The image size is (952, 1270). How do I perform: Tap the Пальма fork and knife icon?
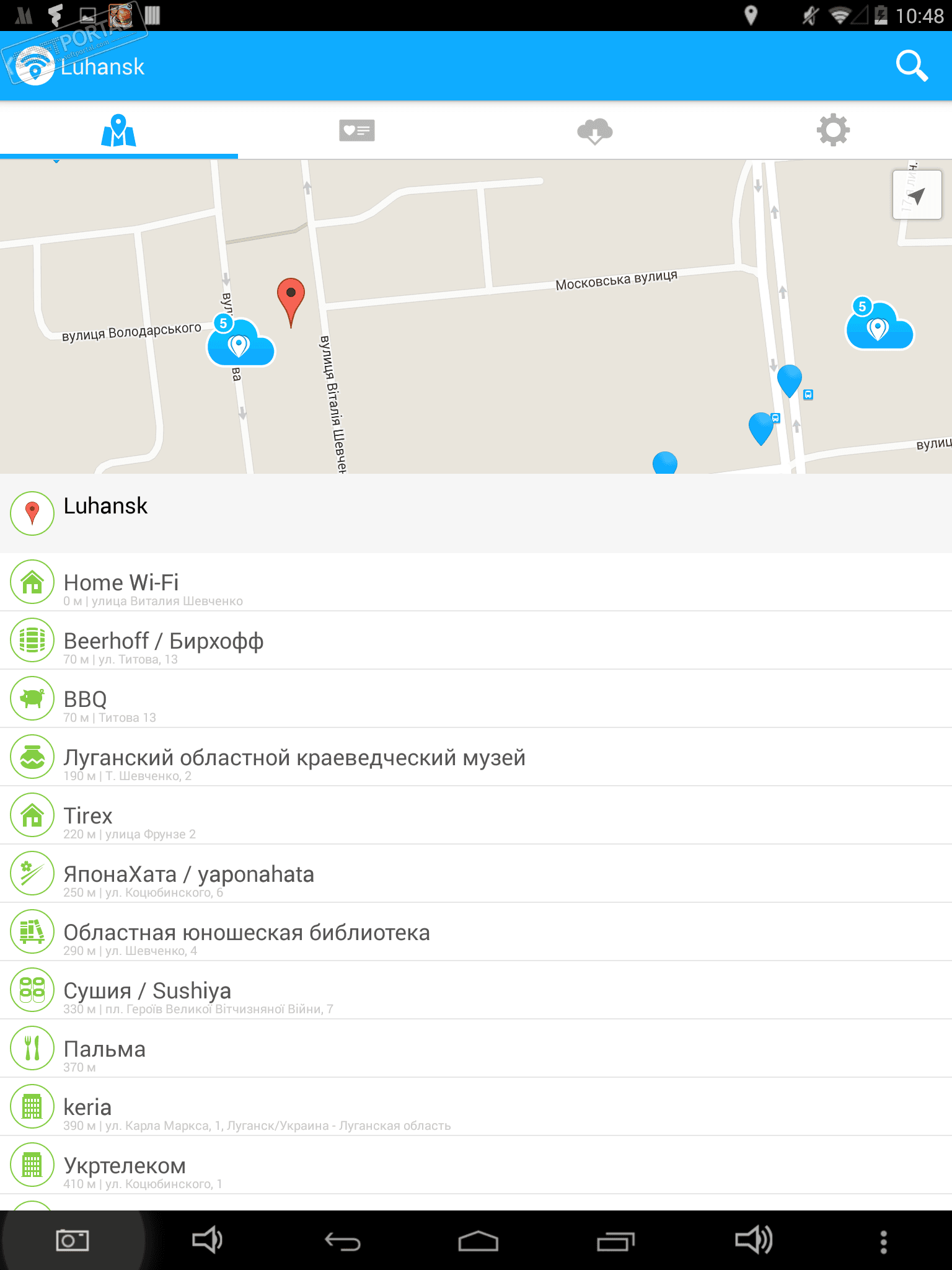pos(32,1048)
